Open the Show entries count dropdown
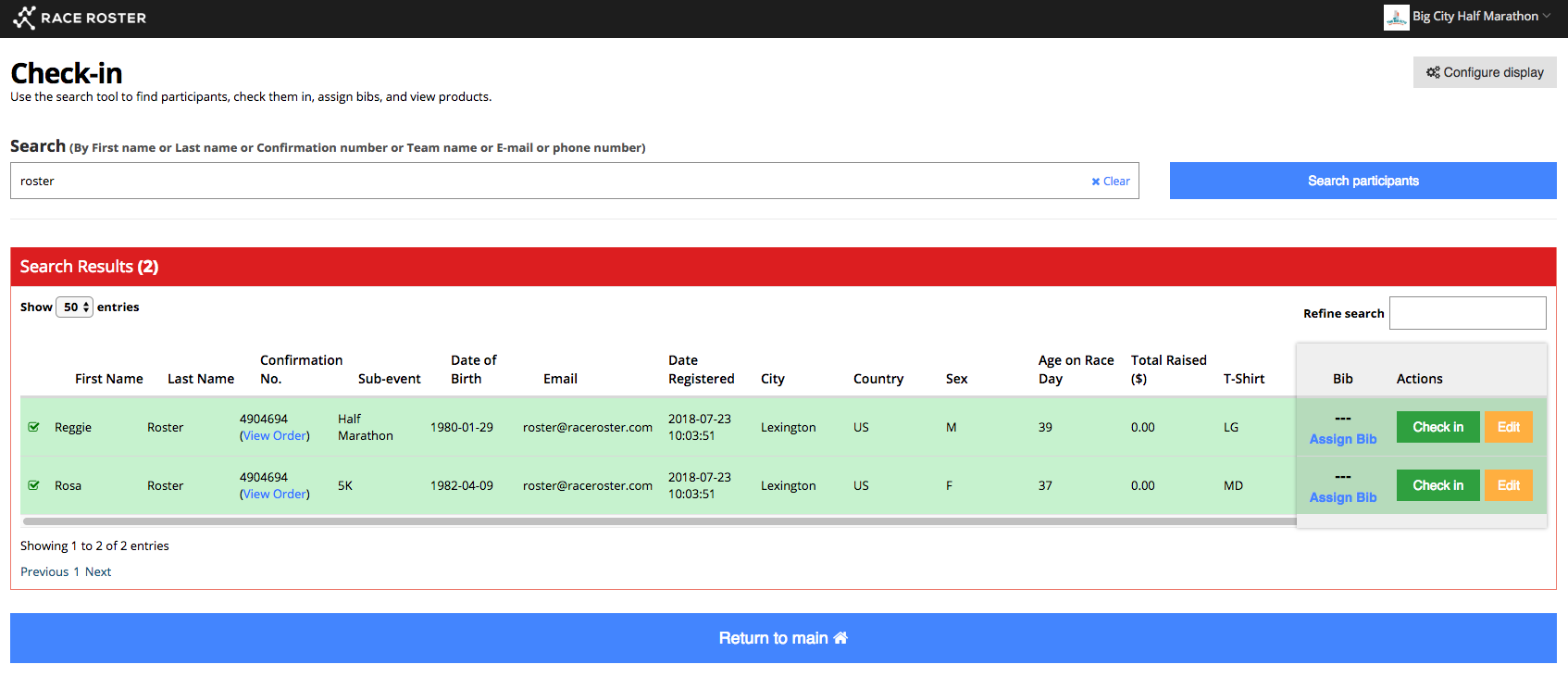The image size is (1568, 677). [x=74, y=307]
